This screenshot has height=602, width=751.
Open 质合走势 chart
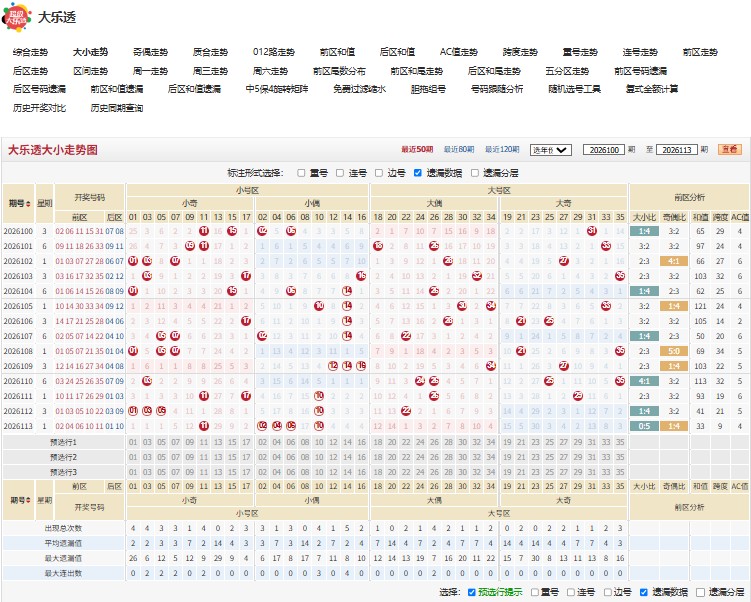click(x=210, y=52)
